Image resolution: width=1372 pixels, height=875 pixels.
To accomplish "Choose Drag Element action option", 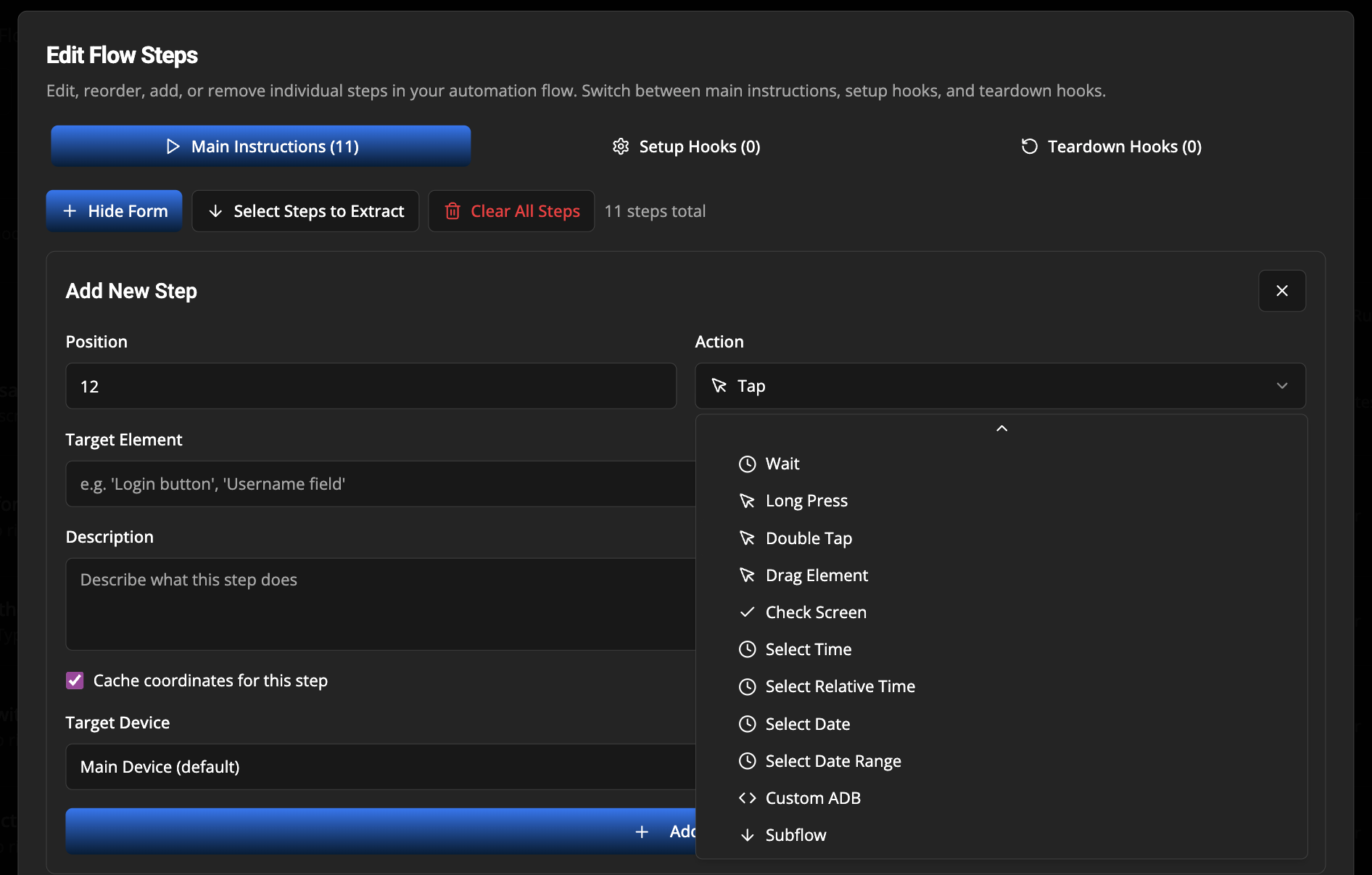I will point(1001,575).
